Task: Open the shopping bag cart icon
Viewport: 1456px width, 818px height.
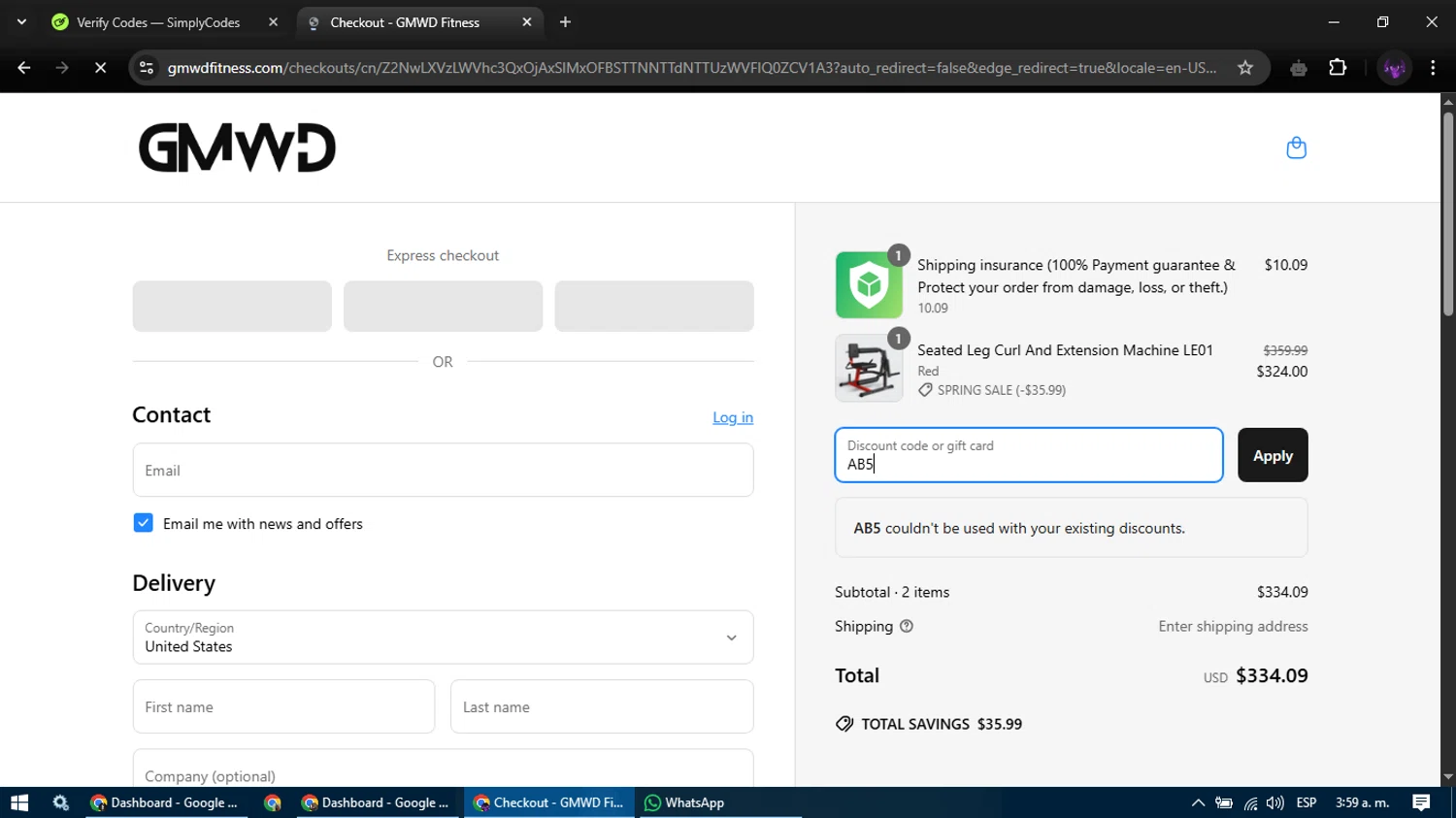Action: (x=1296, y=147)
